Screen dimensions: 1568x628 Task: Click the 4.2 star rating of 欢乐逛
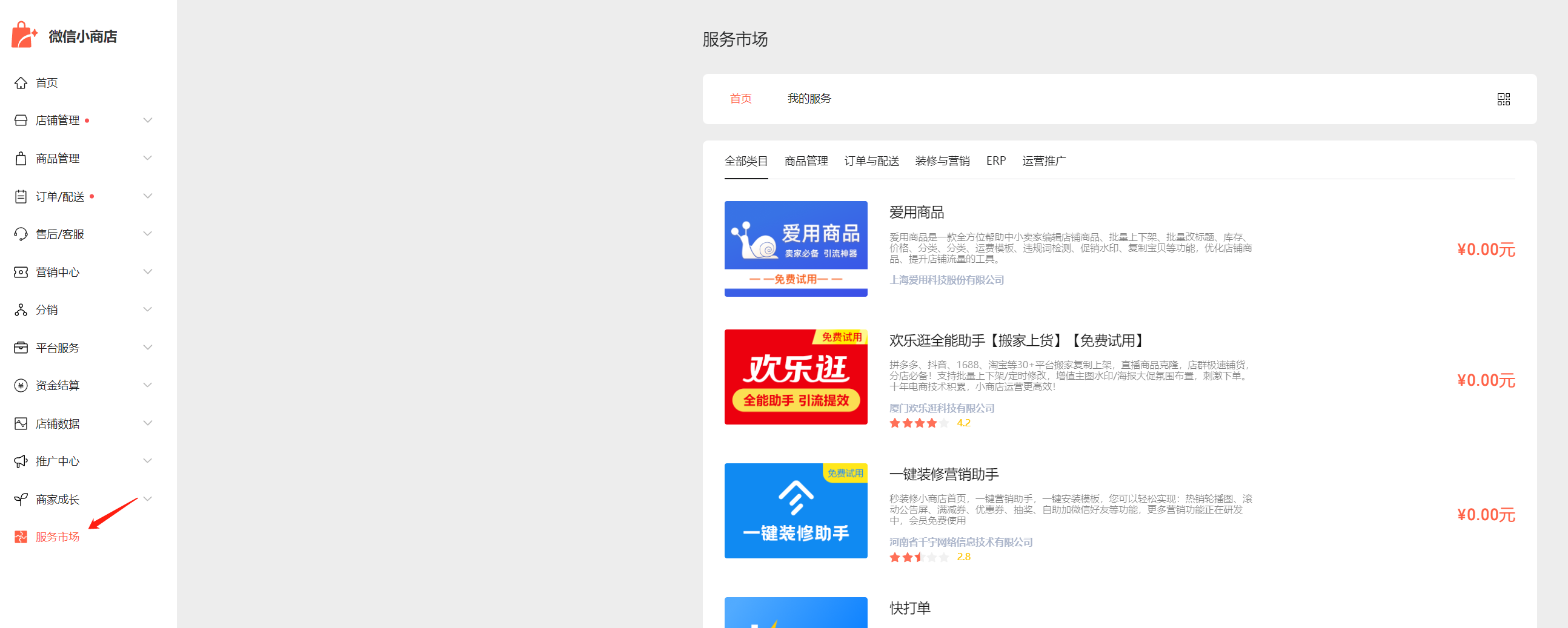pos(929,423)
